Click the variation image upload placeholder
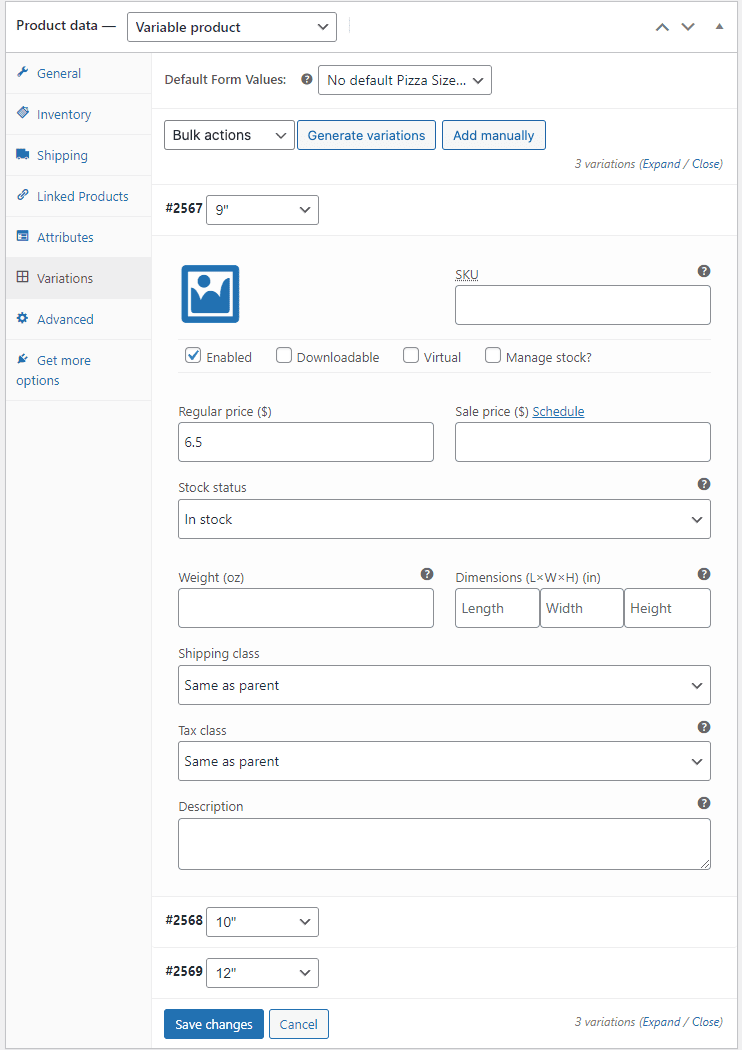 click(210, 294)
